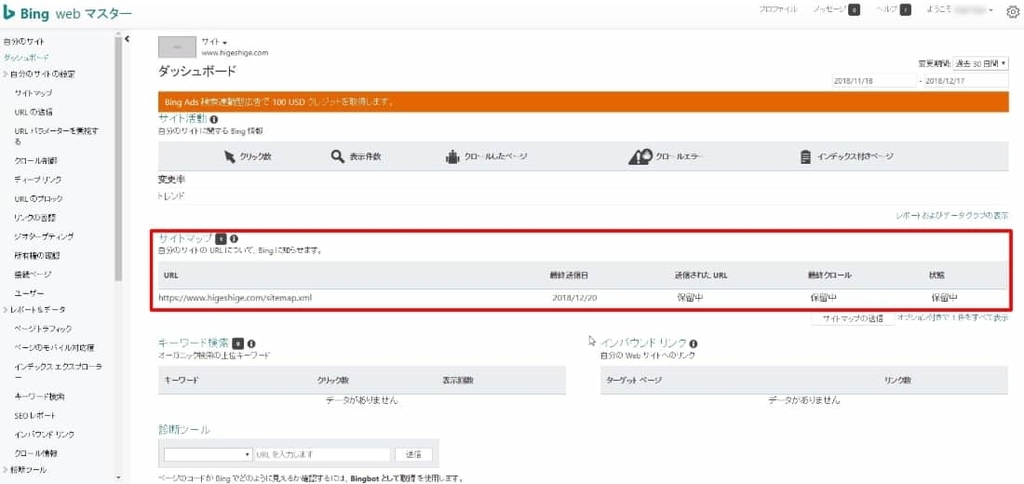This screenshot has height=484, width=1024.
Task: Select 自分のサイト in sidebar
Action: click(x=24, y=41)
